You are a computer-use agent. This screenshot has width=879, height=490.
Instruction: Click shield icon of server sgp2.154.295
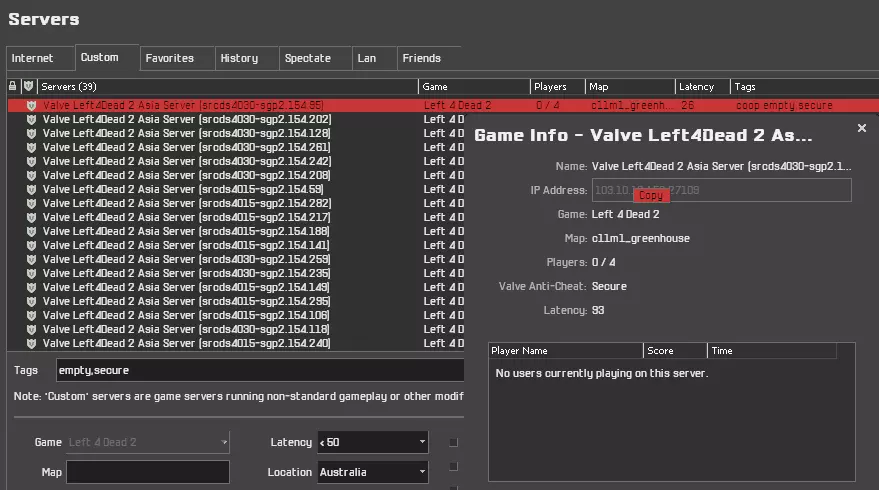click(31, 302)
